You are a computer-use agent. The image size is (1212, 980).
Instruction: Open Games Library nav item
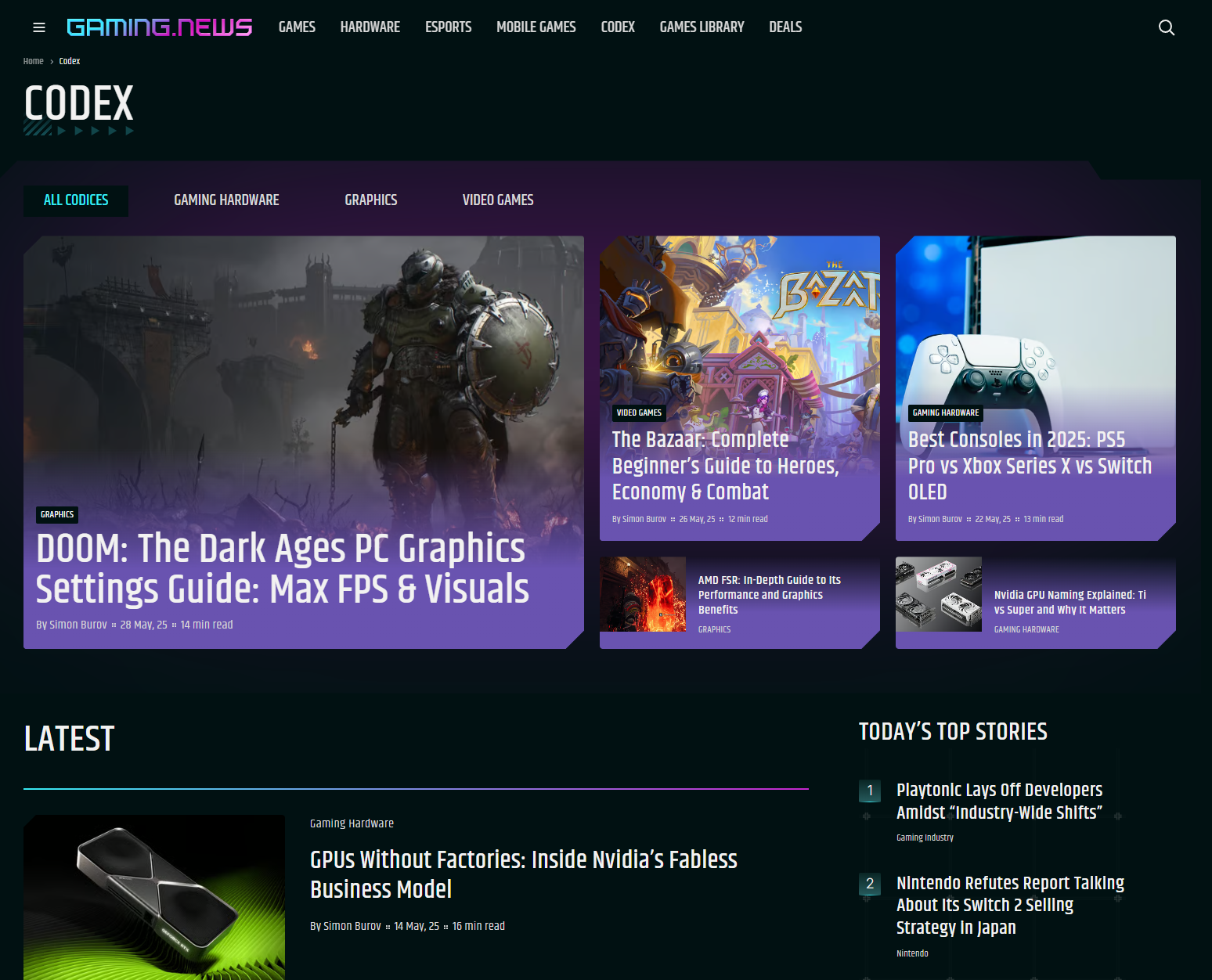[702, 27]
